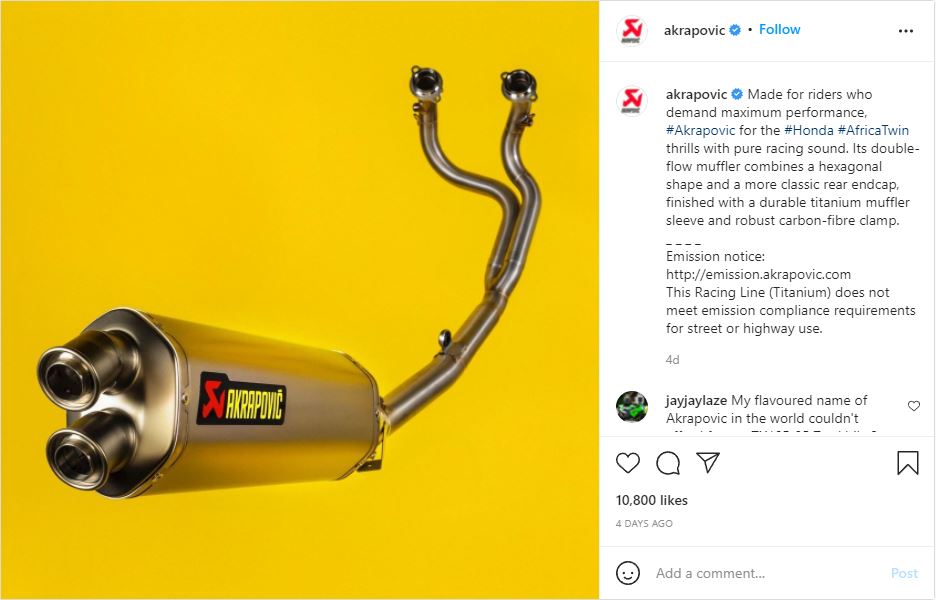Open the #Akrapovic hashtag in caption
Image resolution: width=936 pixels, height=600 pixels.
coord(700,130)
